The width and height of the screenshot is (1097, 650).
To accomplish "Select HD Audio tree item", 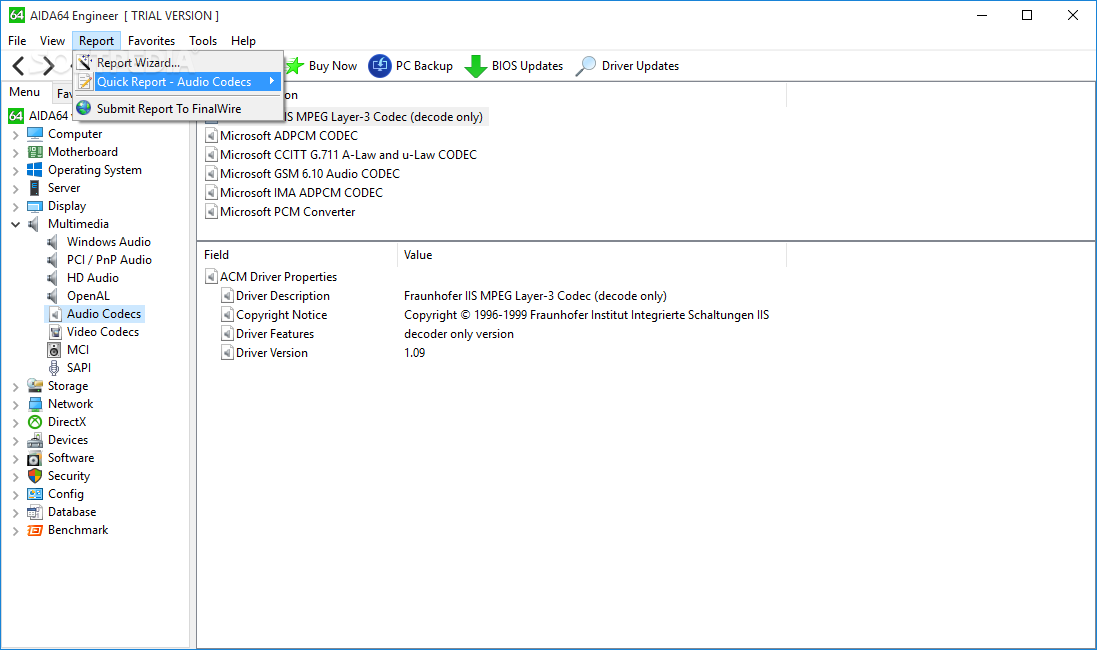I will click(92, 278).
